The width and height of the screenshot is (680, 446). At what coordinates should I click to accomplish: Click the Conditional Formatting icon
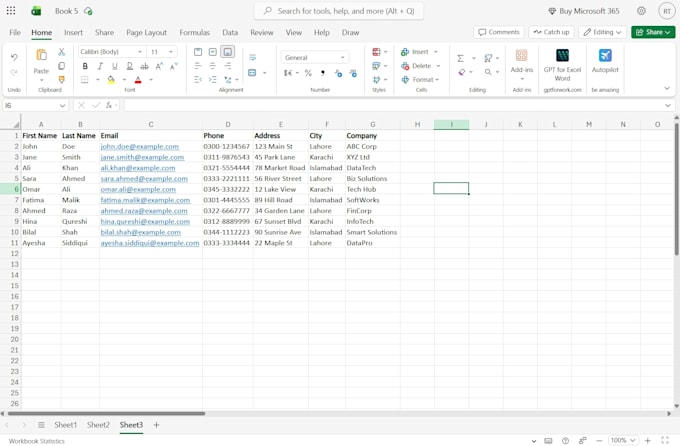coord(376,52)
